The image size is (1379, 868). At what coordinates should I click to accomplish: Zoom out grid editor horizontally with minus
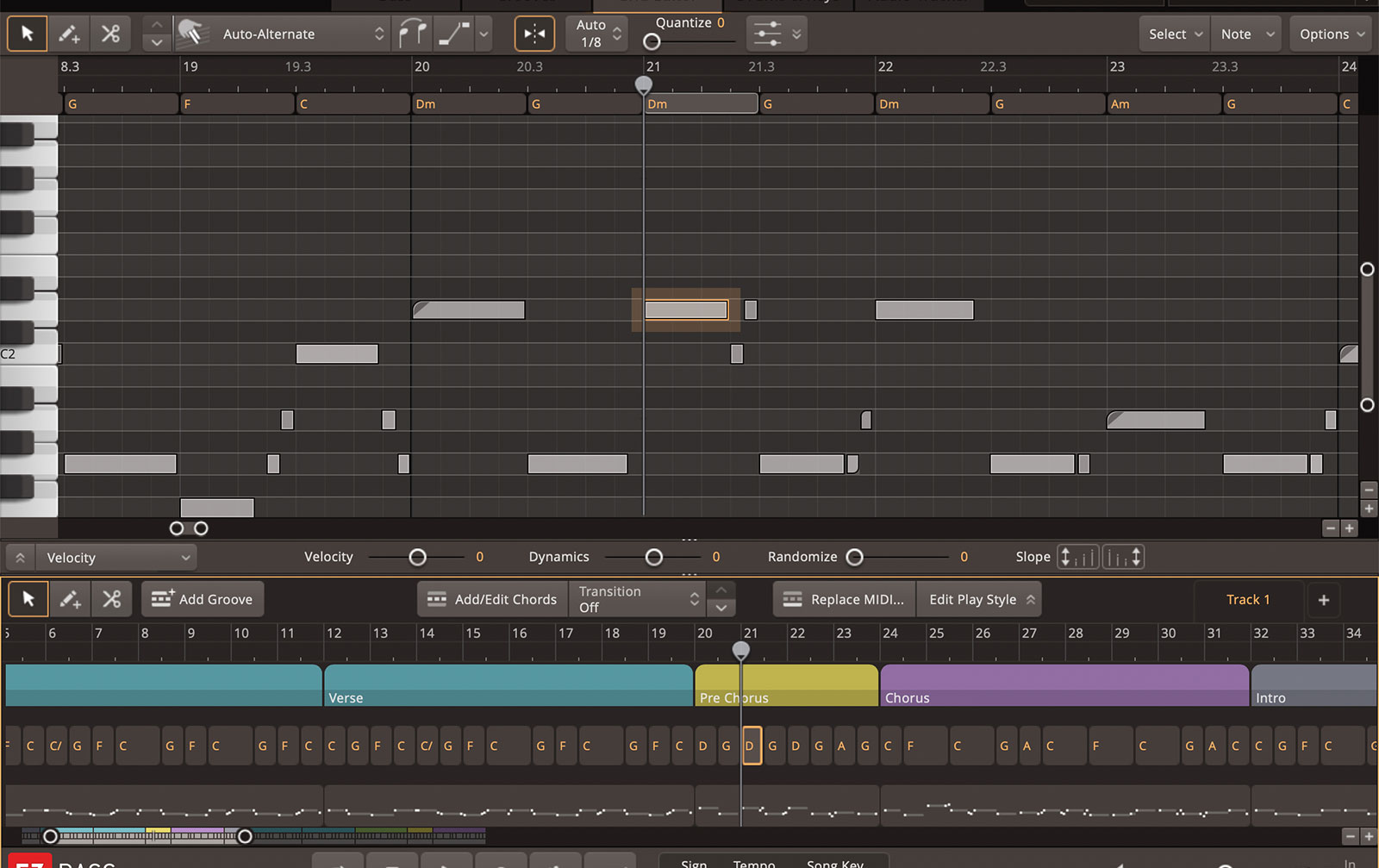(1331, 528)
